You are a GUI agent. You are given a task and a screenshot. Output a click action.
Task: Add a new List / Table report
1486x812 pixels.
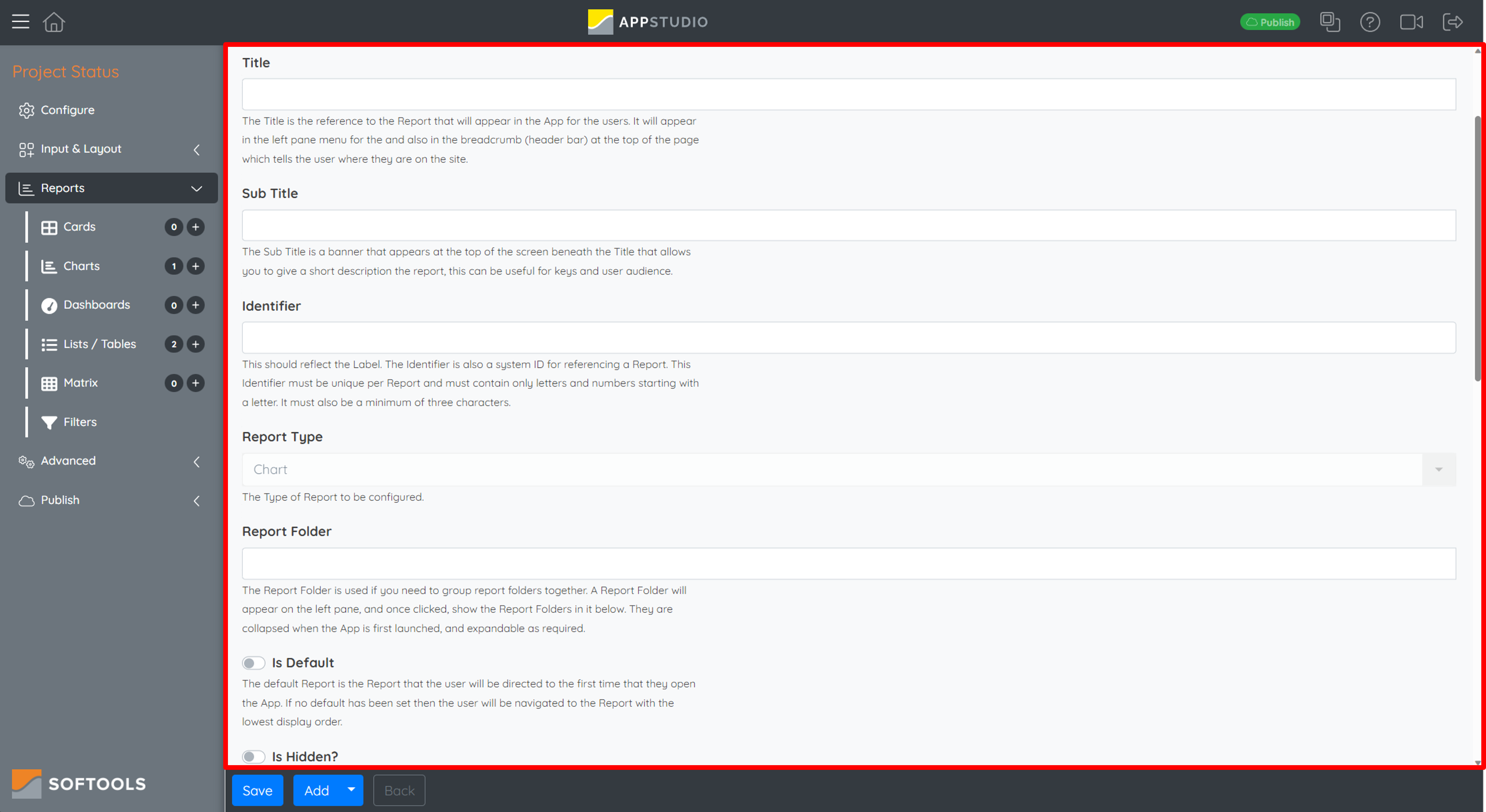(x=196, y=344)
